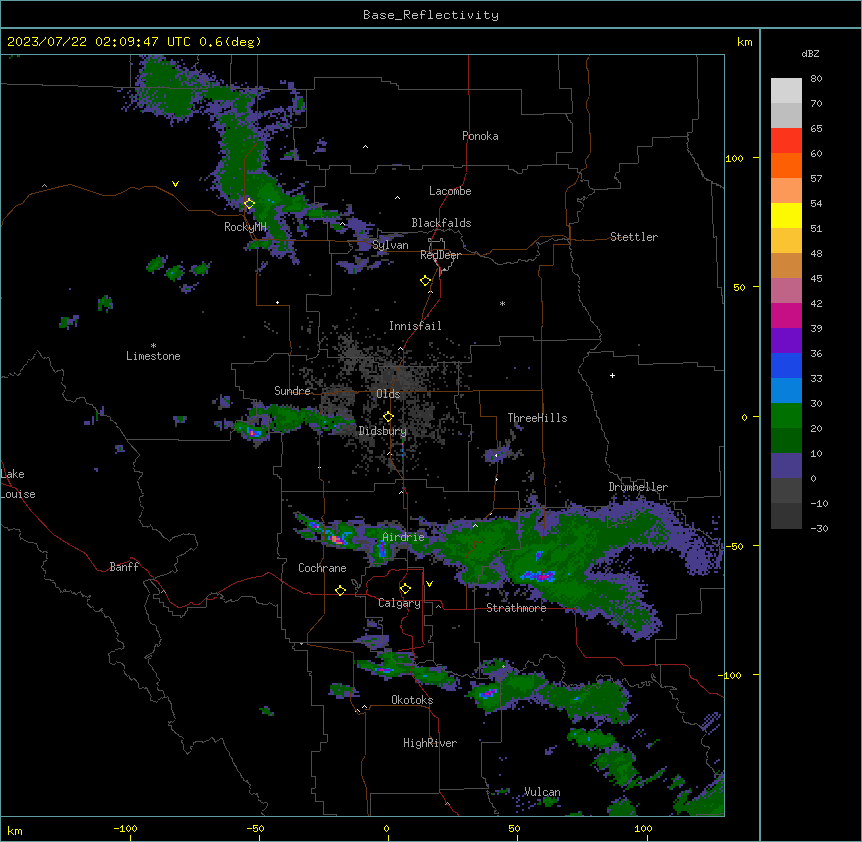Click the Calgary city label

tap(399, 603)
